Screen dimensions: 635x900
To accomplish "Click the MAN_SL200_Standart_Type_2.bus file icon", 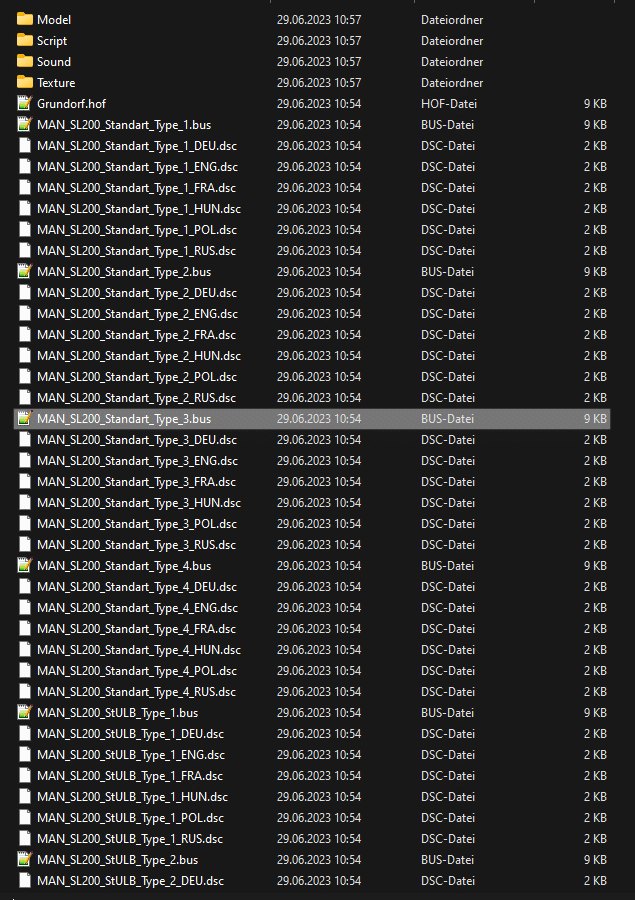I will (25, 271).
